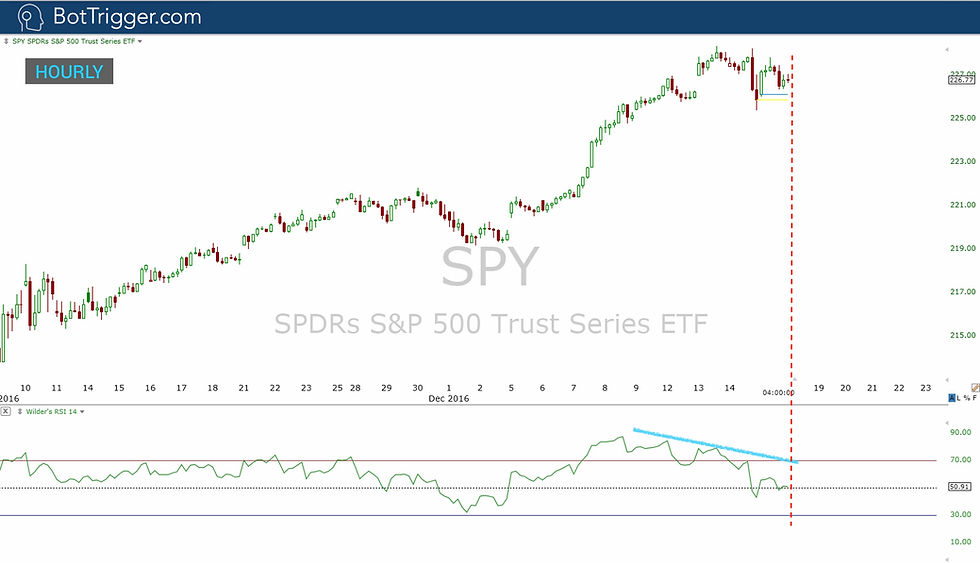Click date label 9 on time axis
The width and height of the screenshot is (980, 563).
pos(636,388)
